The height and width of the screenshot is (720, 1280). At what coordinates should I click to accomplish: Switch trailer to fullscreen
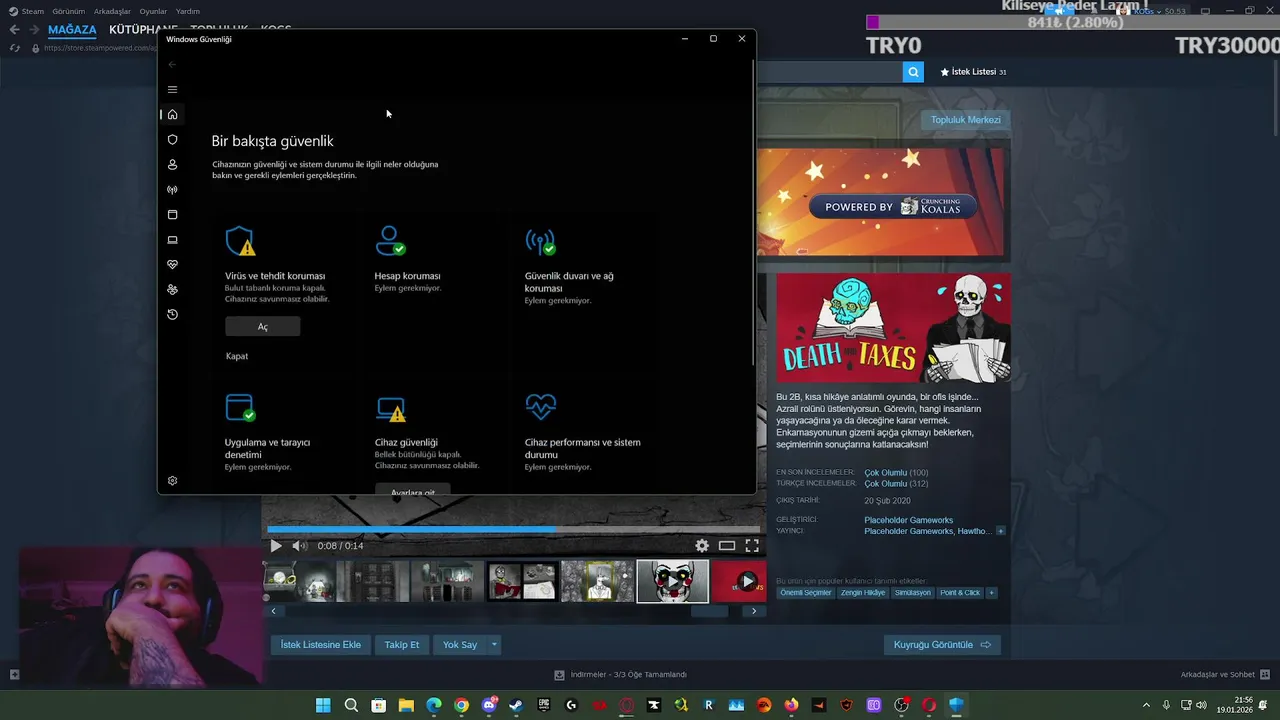click(x=752, y=546)
